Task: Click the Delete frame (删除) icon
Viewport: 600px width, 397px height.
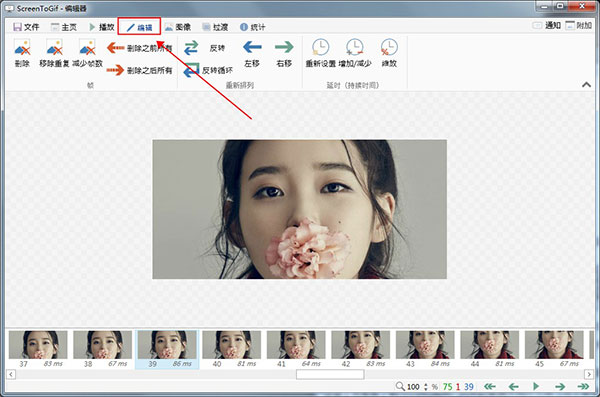Action: tap(22, 48)
